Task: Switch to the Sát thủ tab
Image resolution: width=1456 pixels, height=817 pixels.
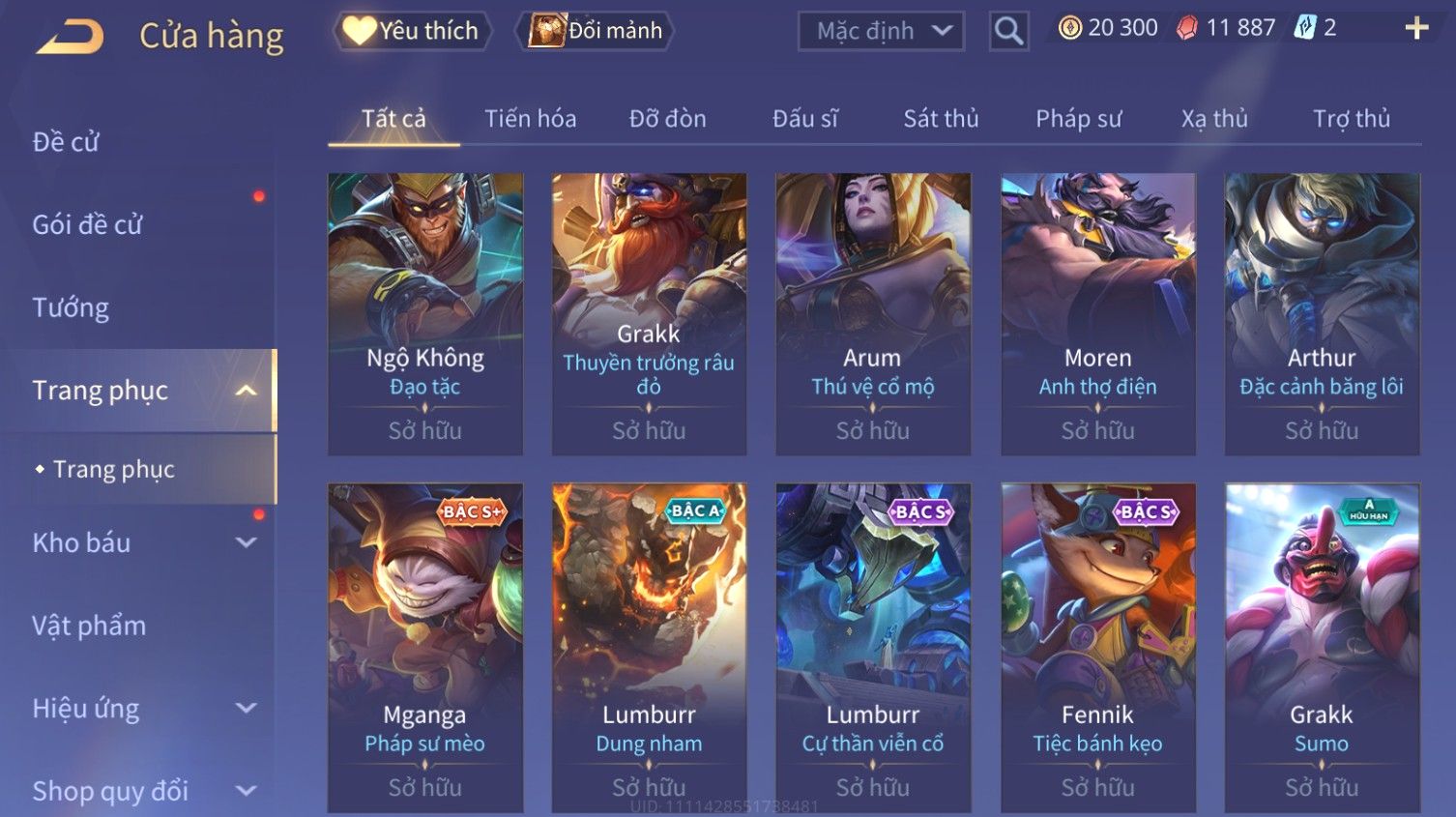Action: click(x=941, y=119)
